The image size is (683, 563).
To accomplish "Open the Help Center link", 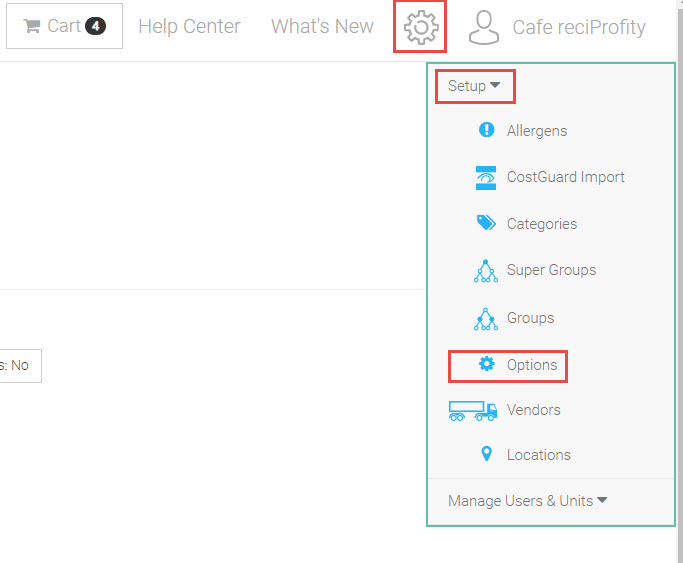I will coord(189,27).
